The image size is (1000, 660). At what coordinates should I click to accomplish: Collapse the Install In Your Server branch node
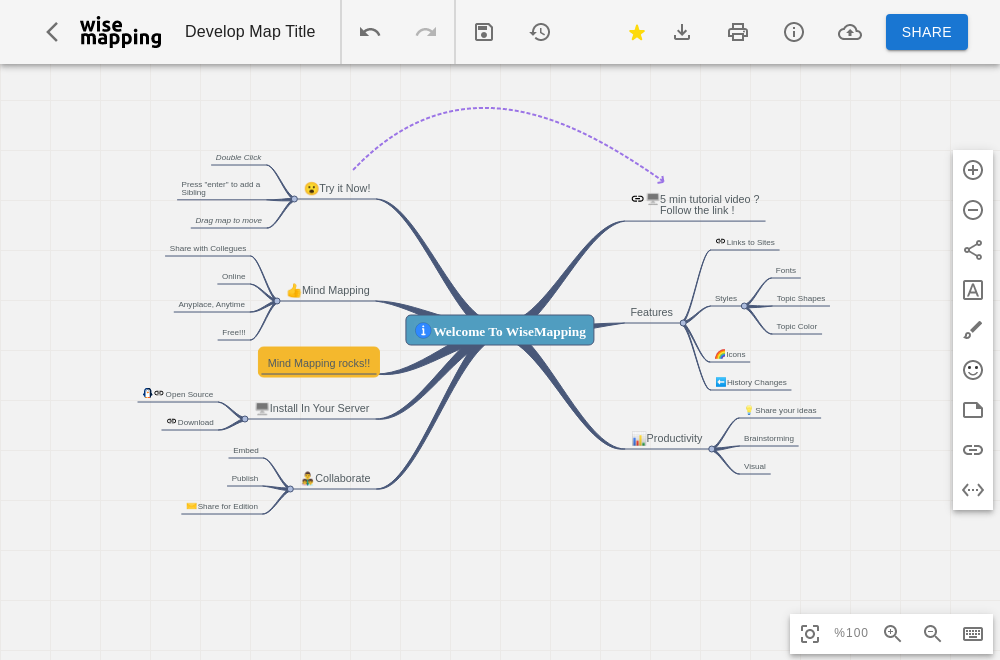click(244, 419)
